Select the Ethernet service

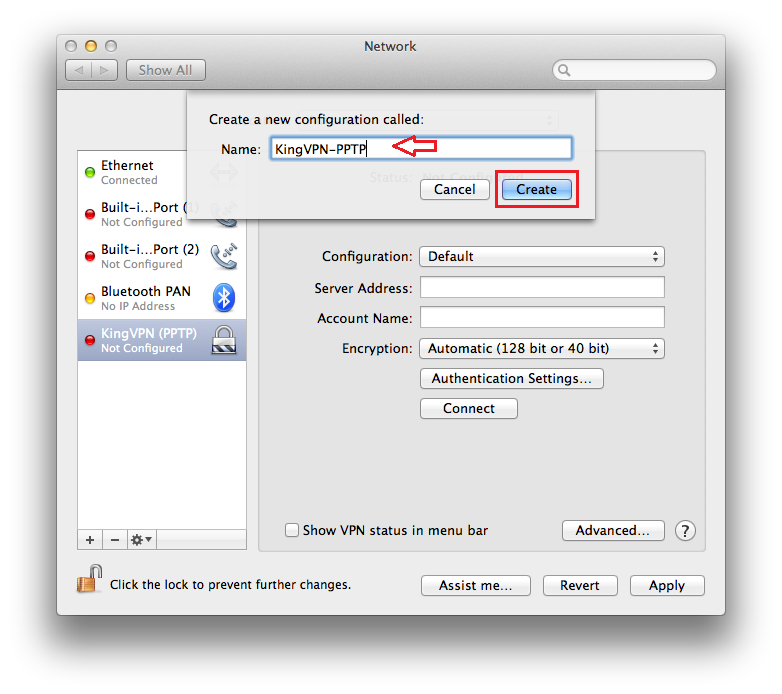[162, 172]
